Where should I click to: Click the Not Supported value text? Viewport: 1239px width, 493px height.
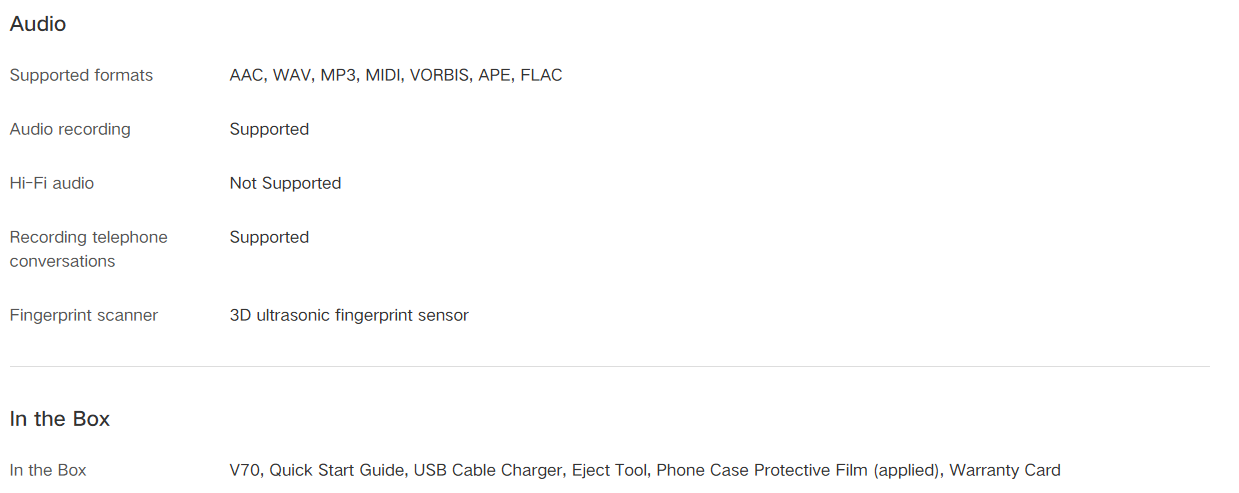[285, 183]
